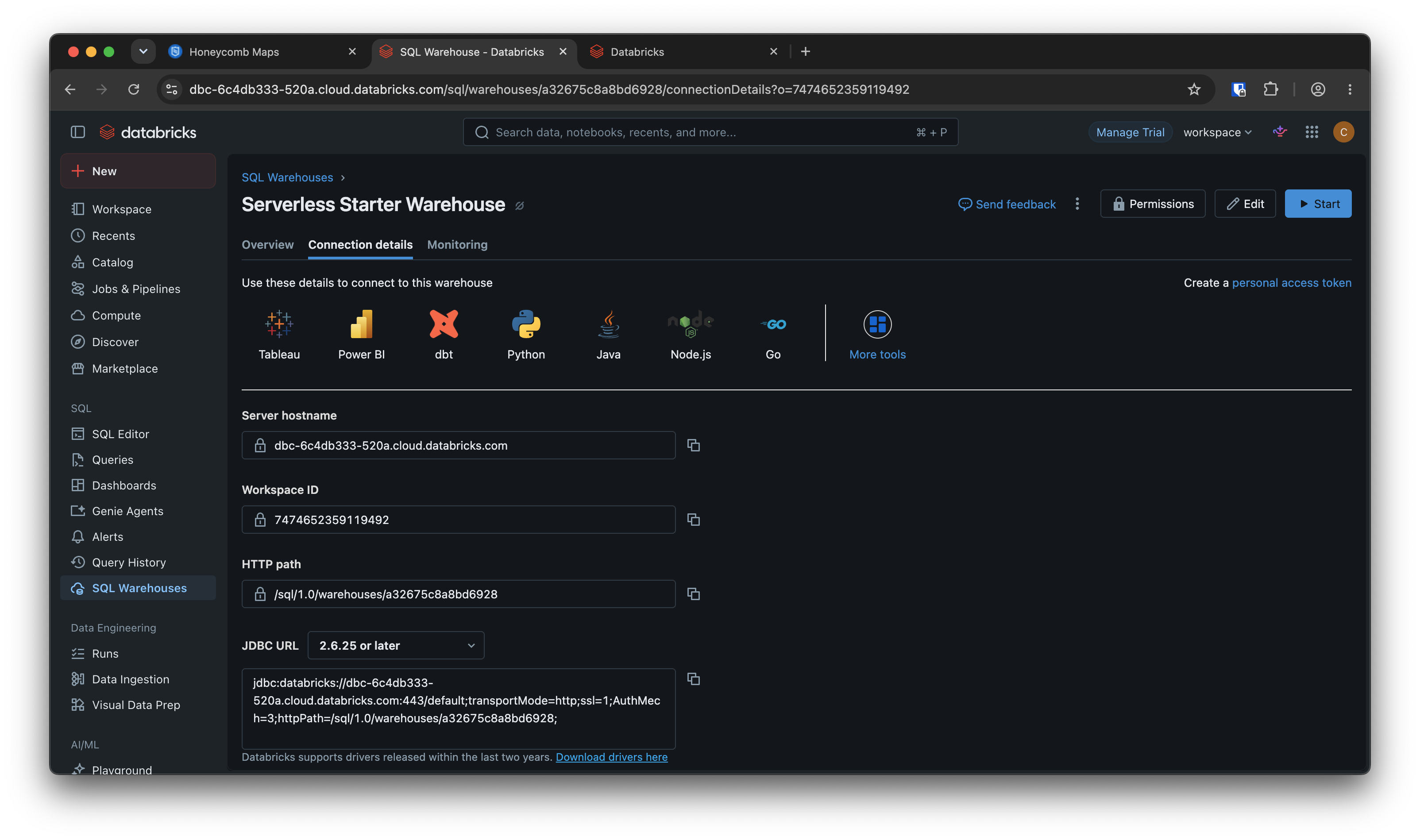Open Power BI connection instructions
1420x840 pixels.
coord(361,335)
